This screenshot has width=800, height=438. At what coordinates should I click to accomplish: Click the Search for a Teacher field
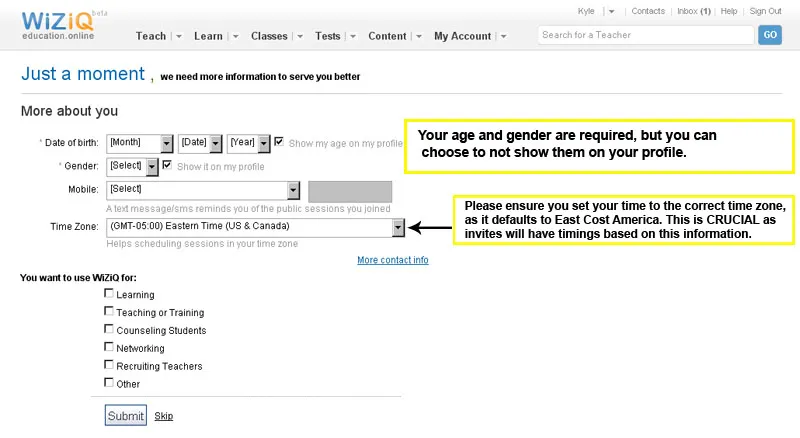pos(645,35)
